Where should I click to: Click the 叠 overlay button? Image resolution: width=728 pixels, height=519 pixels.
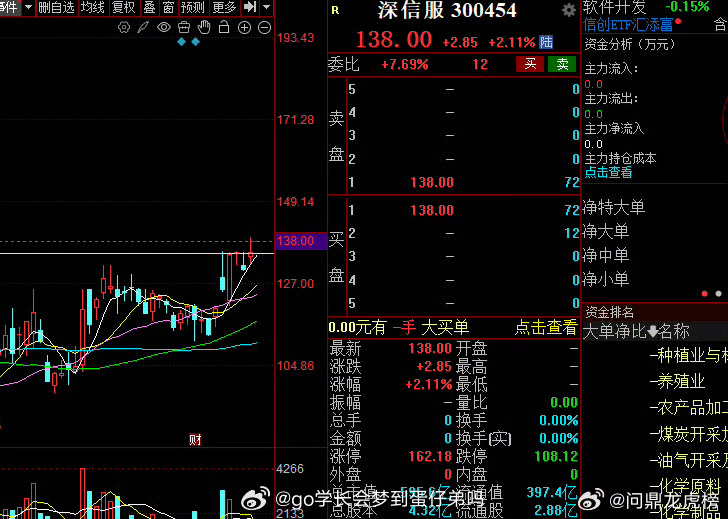[x=150, y=7]
